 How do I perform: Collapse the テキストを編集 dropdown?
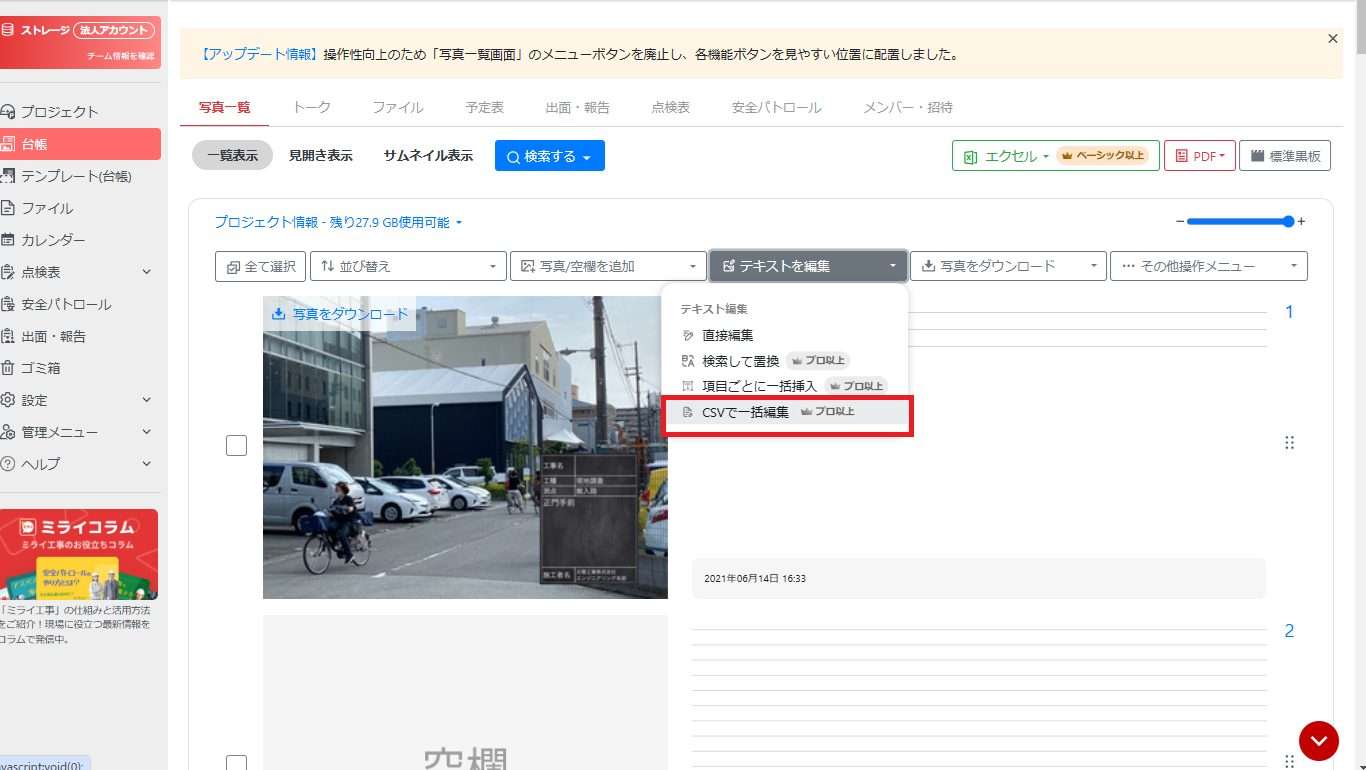point(808,266)
